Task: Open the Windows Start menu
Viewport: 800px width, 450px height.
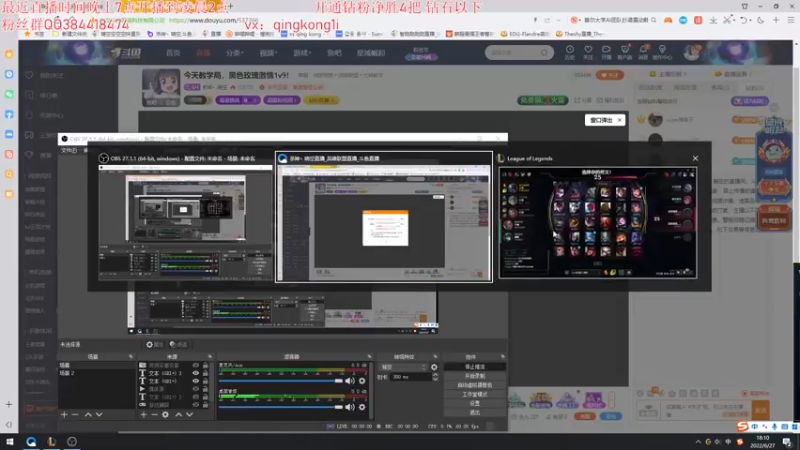Action: coord(10,442)
